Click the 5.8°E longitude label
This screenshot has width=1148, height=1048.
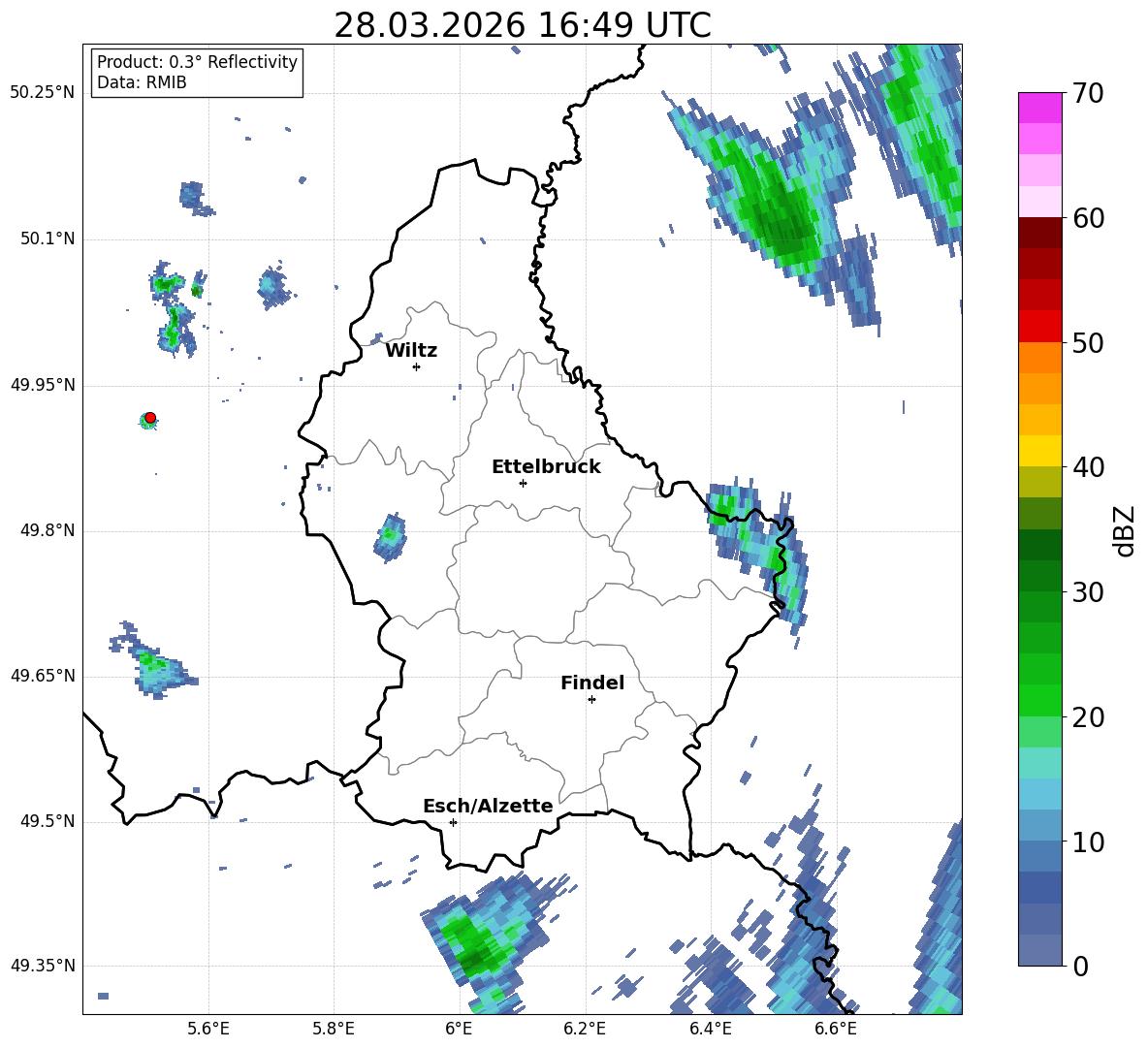coord(334,1029)
